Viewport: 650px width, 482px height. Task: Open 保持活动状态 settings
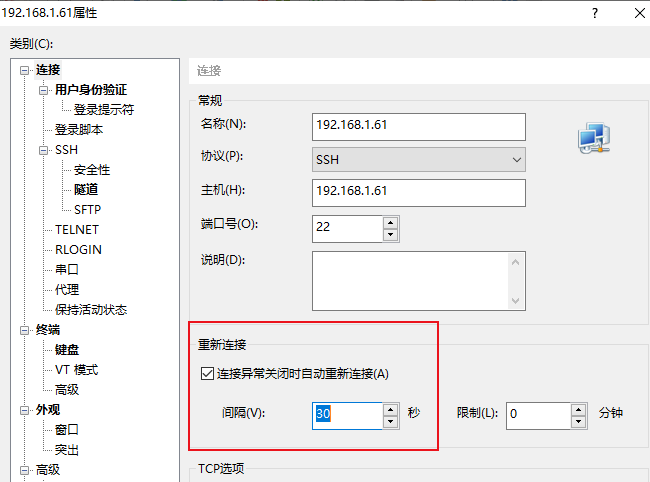coord(91,310)
